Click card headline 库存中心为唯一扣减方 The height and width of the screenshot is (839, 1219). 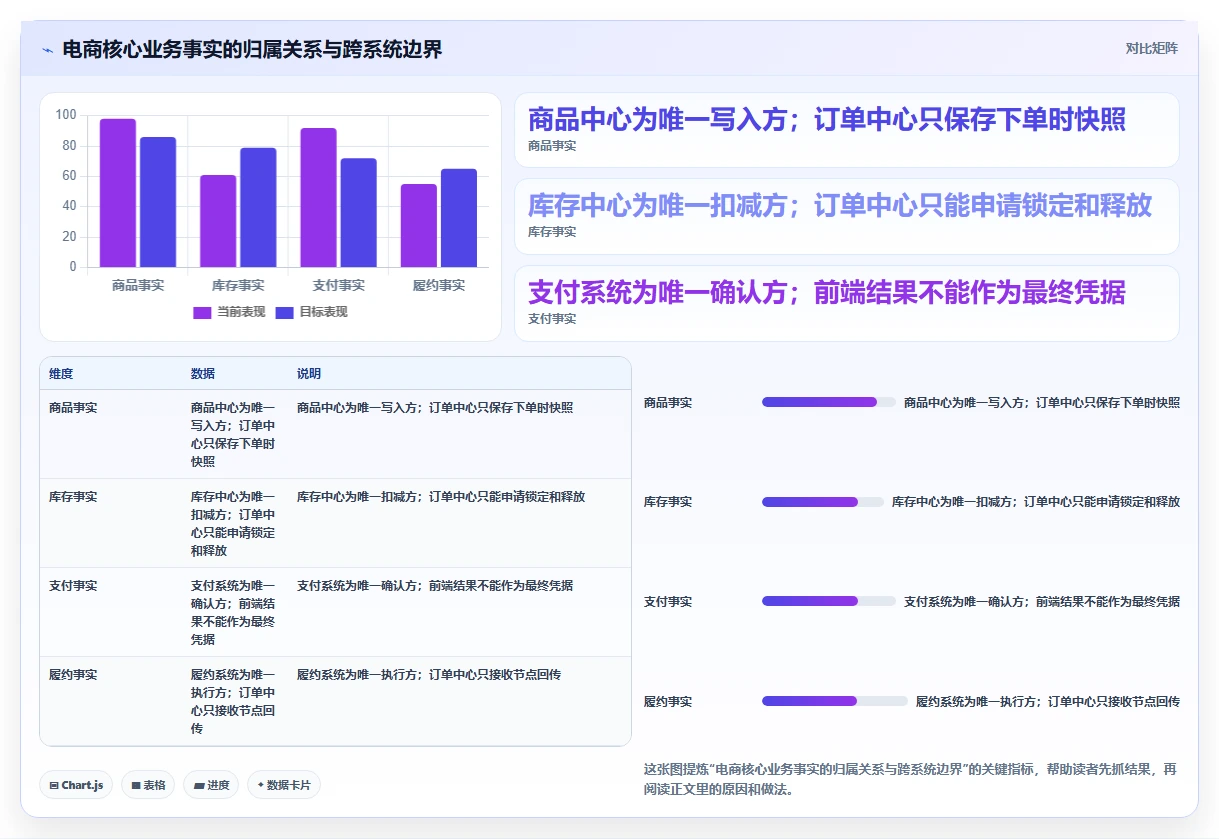coord(840,206)
